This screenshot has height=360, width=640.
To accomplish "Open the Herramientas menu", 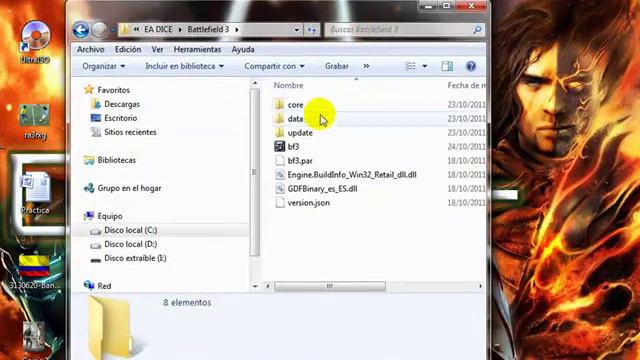I will 197,49.
